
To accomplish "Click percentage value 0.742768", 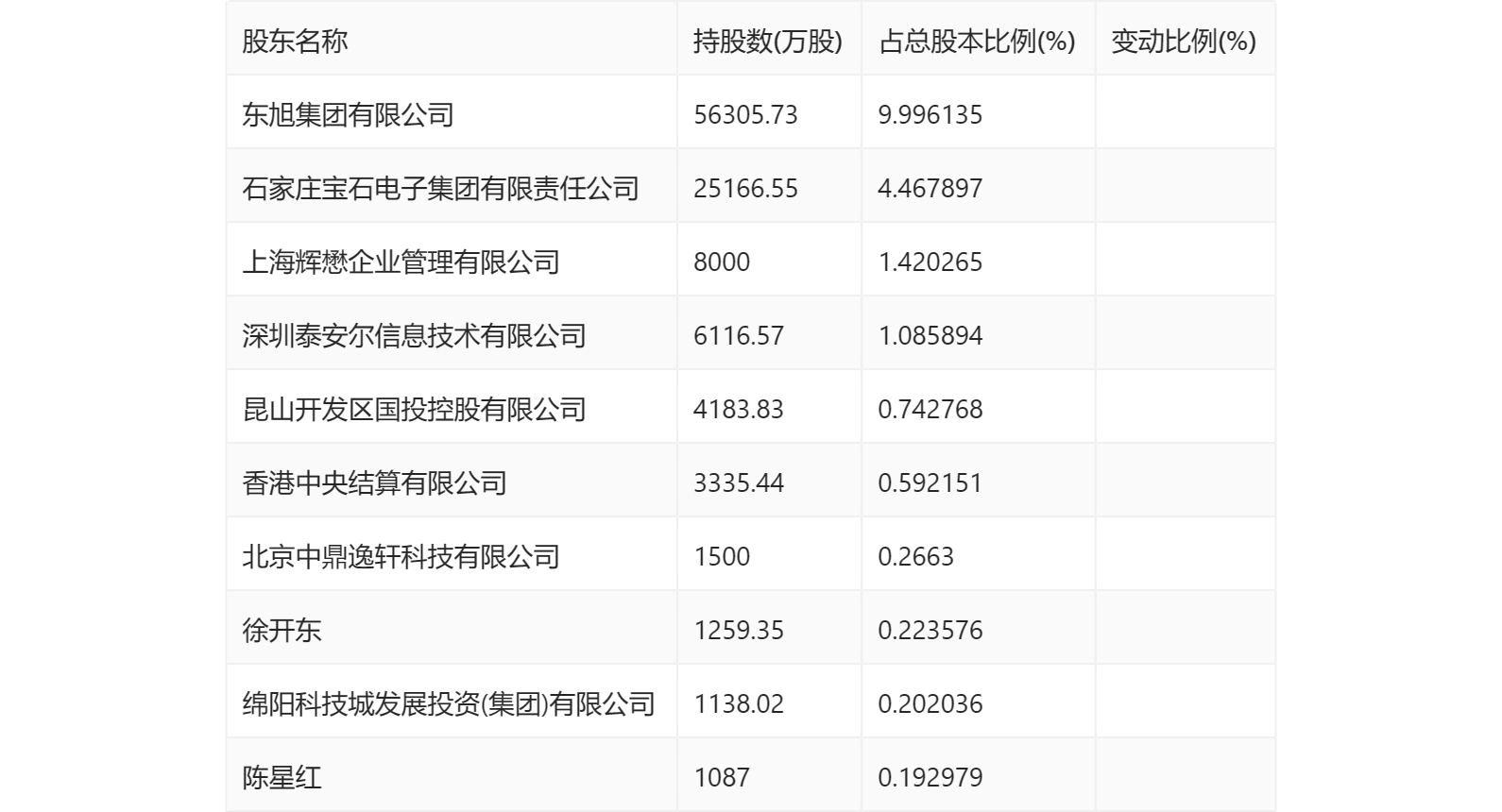I will pyautogui.click(x=930, y=410).
